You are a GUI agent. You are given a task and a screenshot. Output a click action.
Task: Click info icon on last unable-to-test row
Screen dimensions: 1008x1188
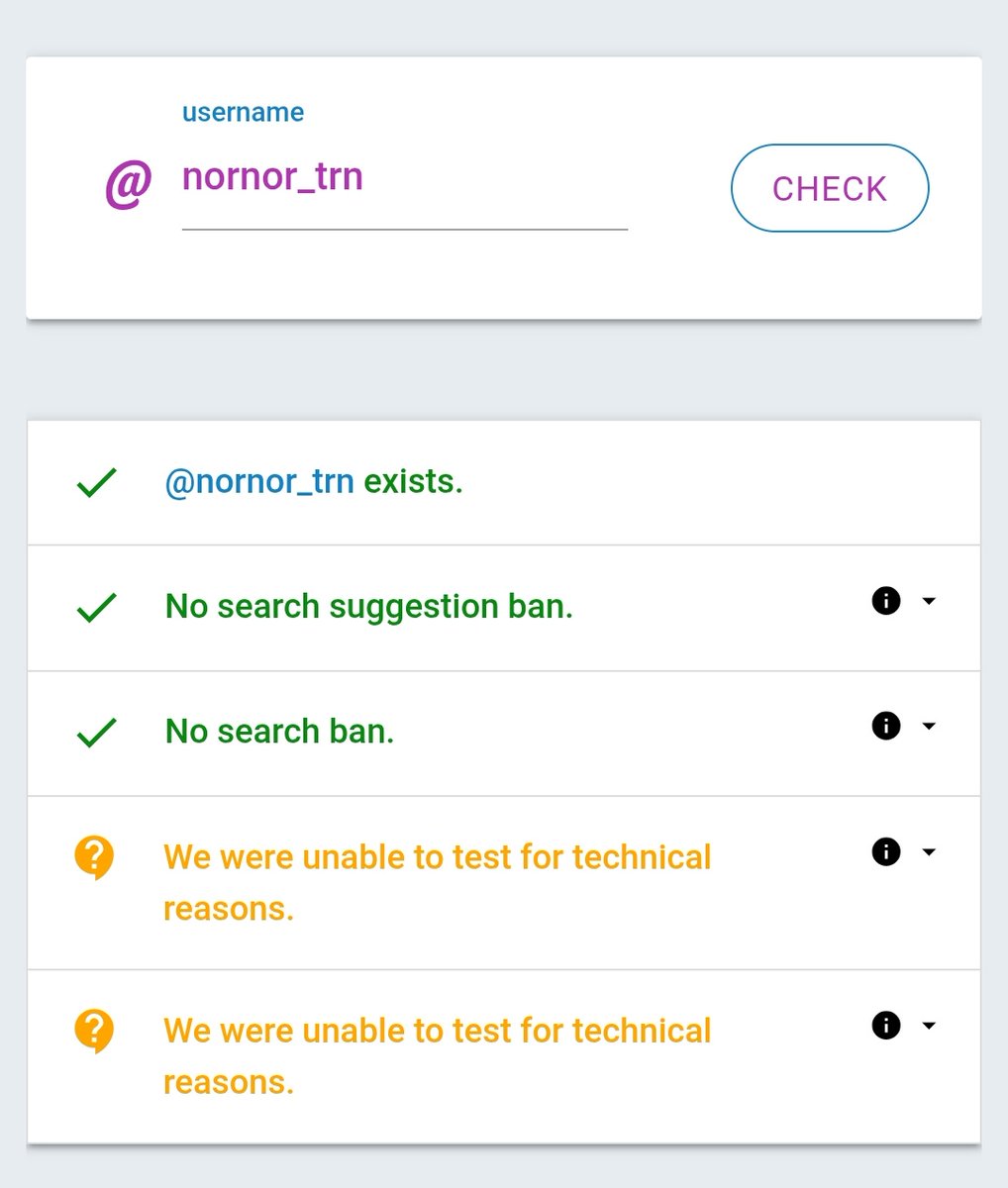[x=886, y=1025]
